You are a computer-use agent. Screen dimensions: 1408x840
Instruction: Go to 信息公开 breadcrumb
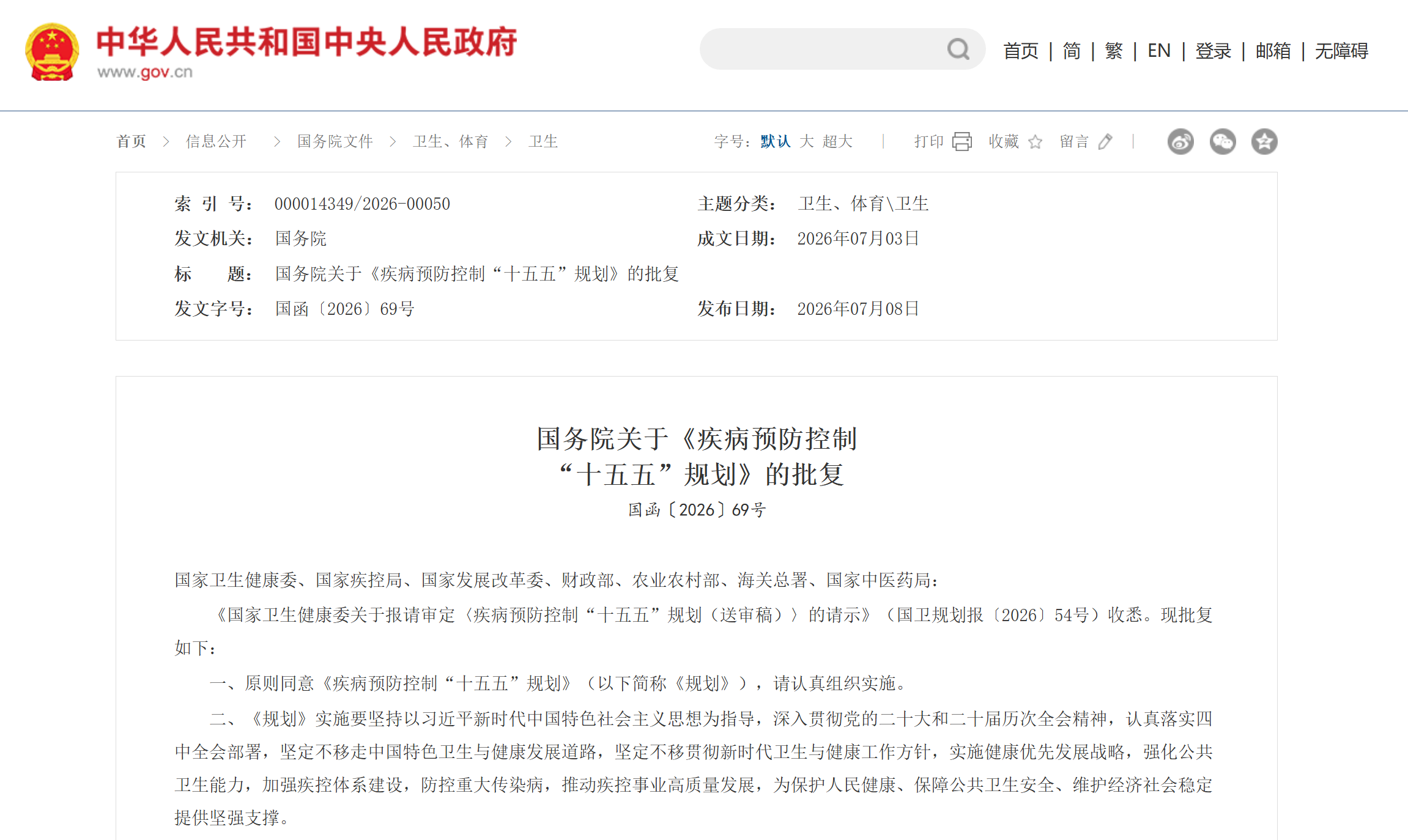click(217, 142)
